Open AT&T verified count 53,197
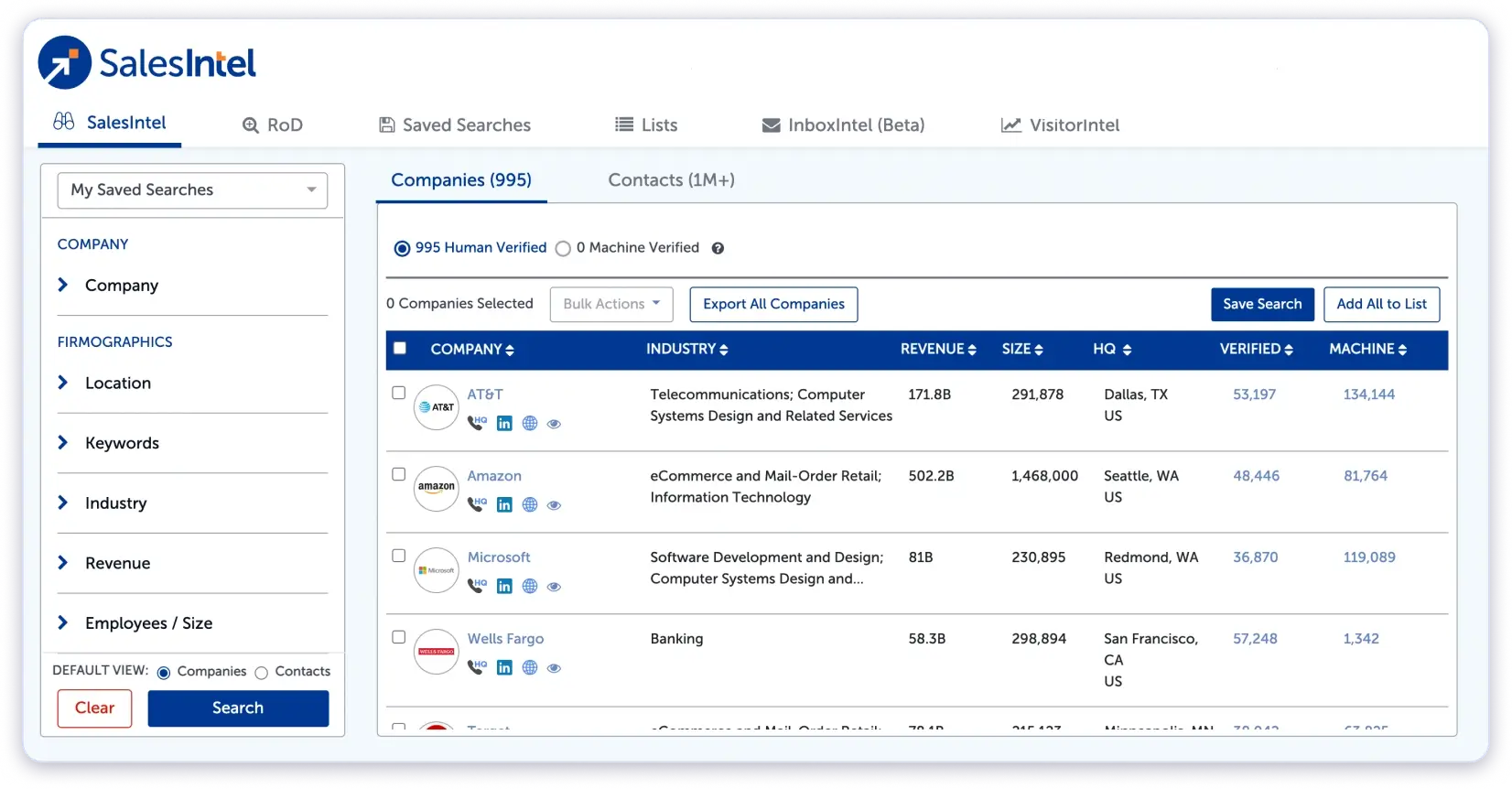Image resolution: width=1512 pixels, height=789 pixels. click(x=1254, y=394)
